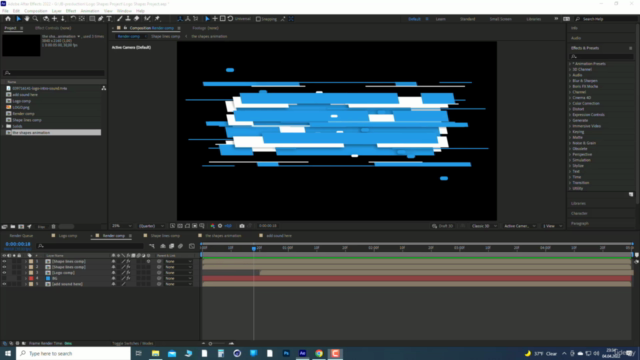Viewport: 640px width, 360px height.
Task: Click the graph editor icon in timeline
Action: pyautogui.click(x=192, y=246)
